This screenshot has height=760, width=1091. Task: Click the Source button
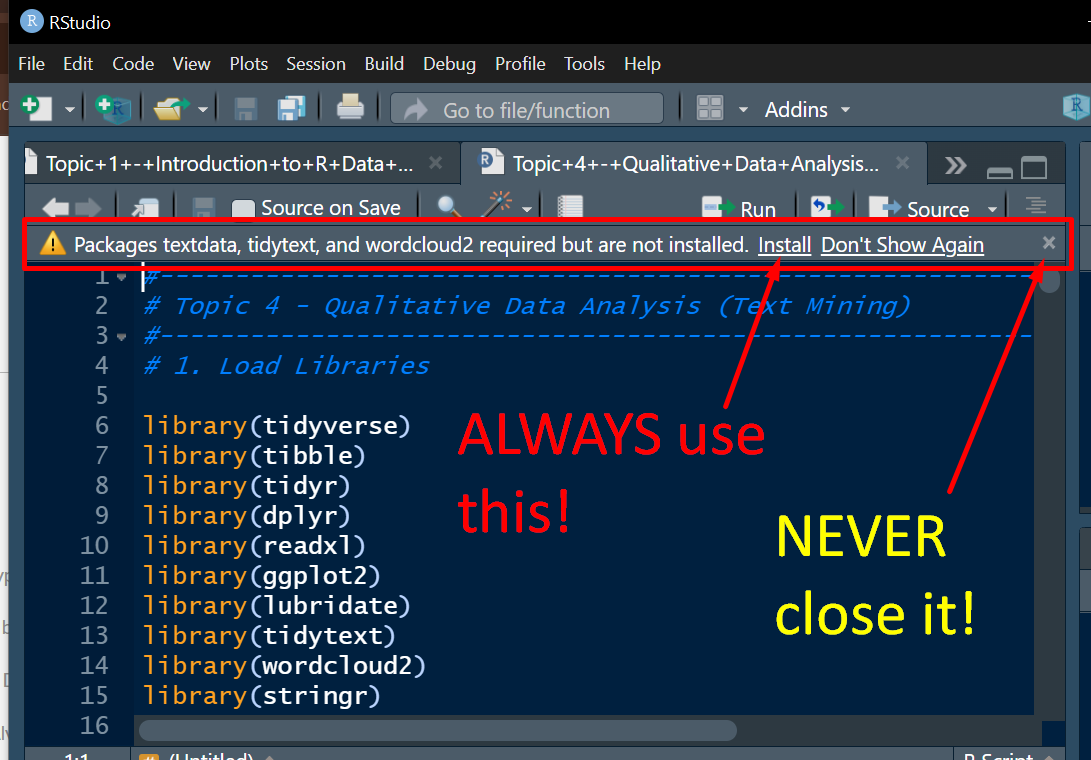[919, 208]
